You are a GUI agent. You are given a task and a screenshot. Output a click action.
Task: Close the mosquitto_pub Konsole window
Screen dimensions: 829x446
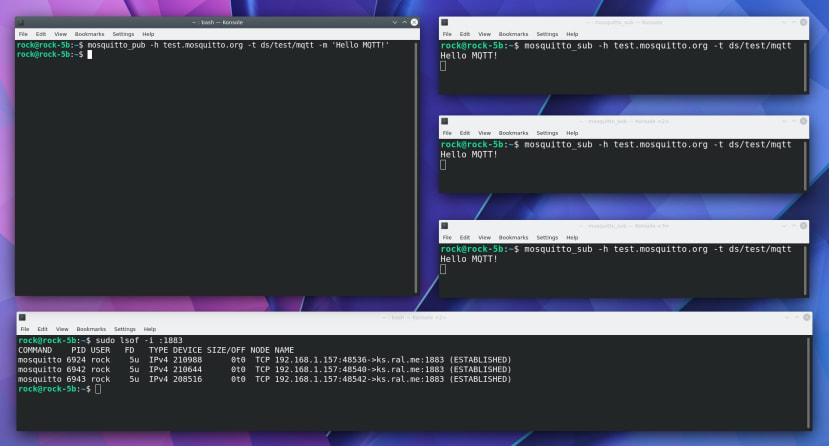coord(414,22)
